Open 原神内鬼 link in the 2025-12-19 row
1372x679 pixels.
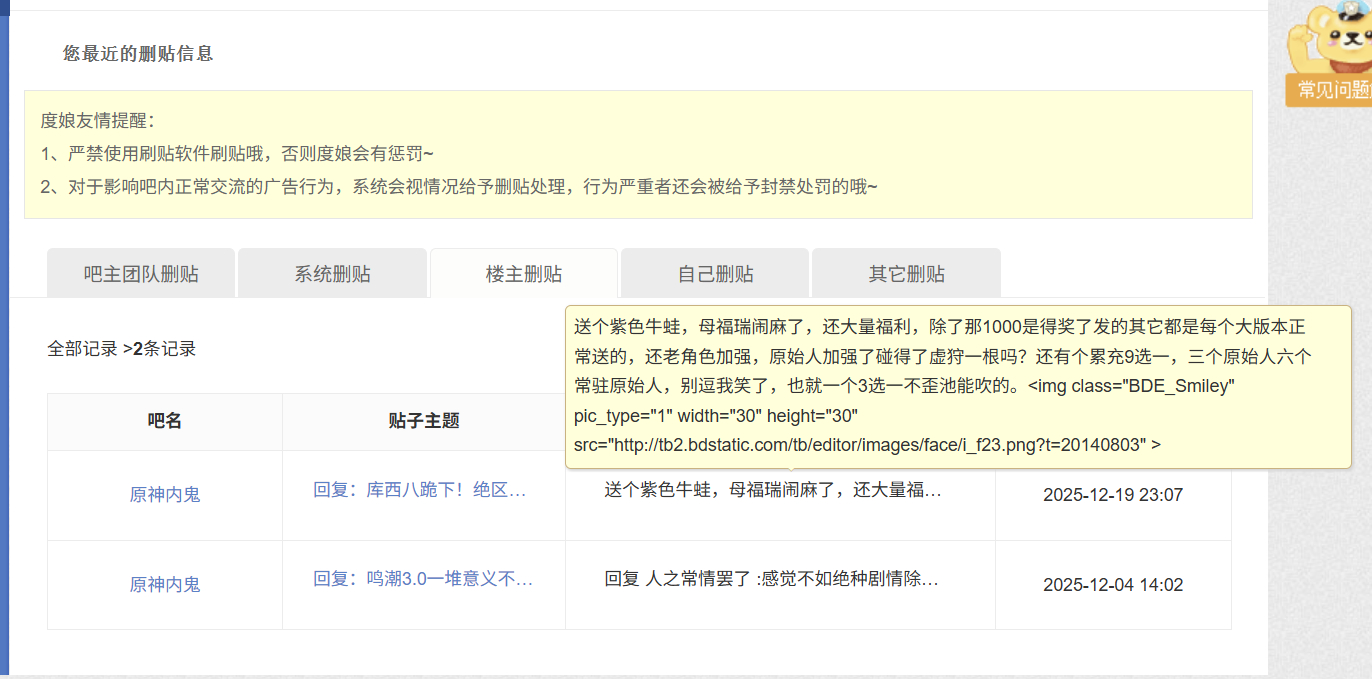click(165, 495)
